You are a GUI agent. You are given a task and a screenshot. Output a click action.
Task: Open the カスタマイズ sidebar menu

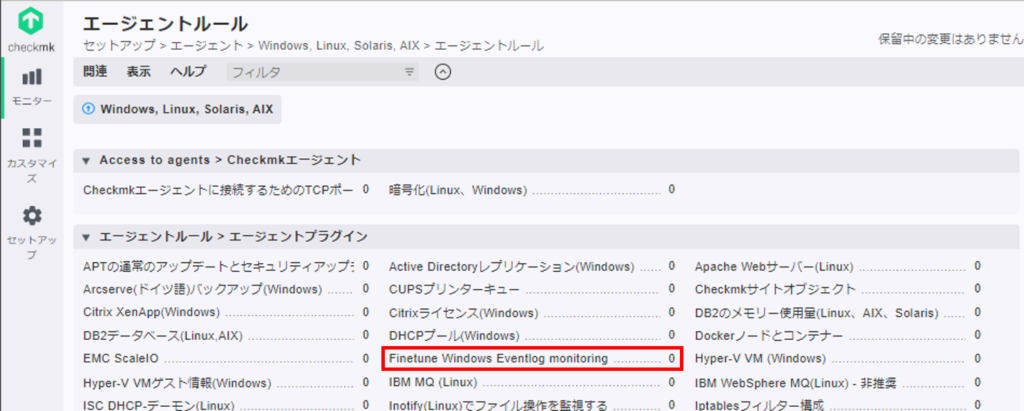coord(32,156)
